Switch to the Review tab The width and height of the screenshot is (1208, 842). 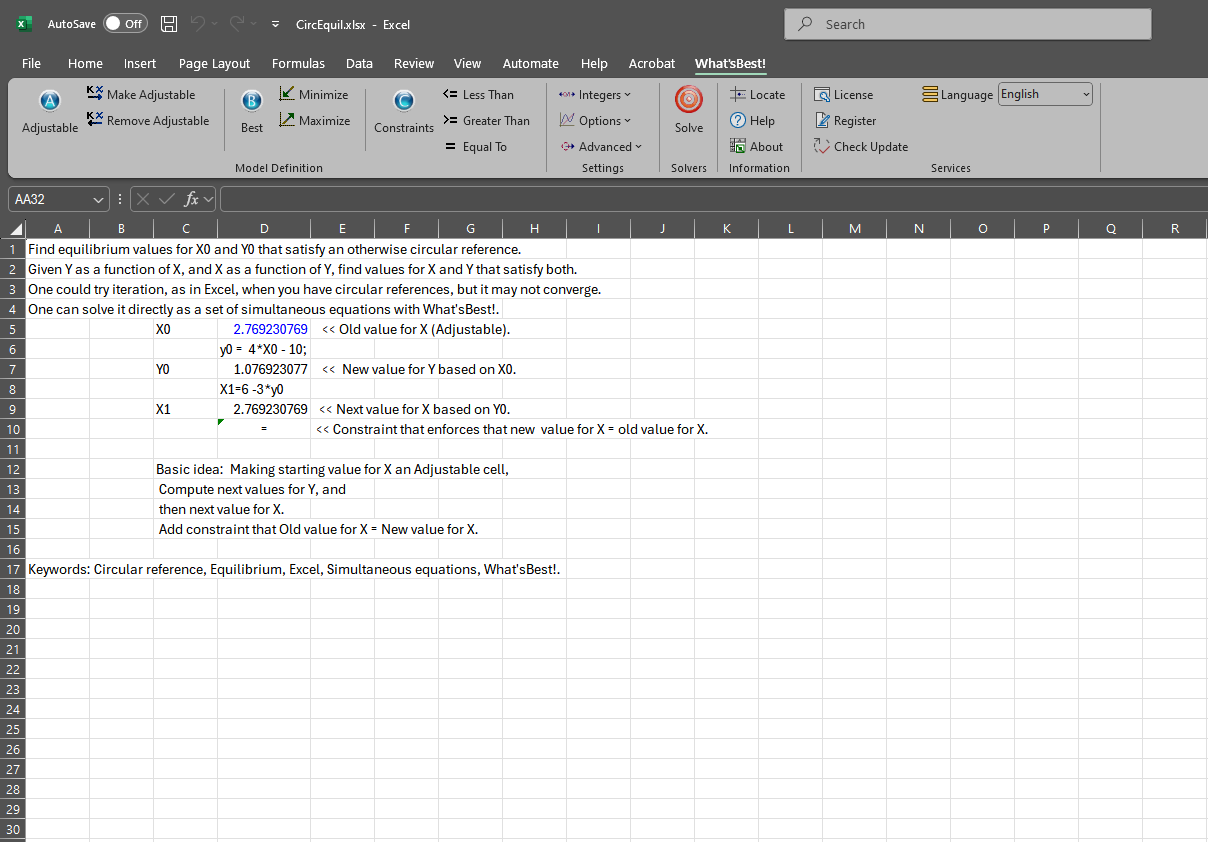click(x=414, y=63)
